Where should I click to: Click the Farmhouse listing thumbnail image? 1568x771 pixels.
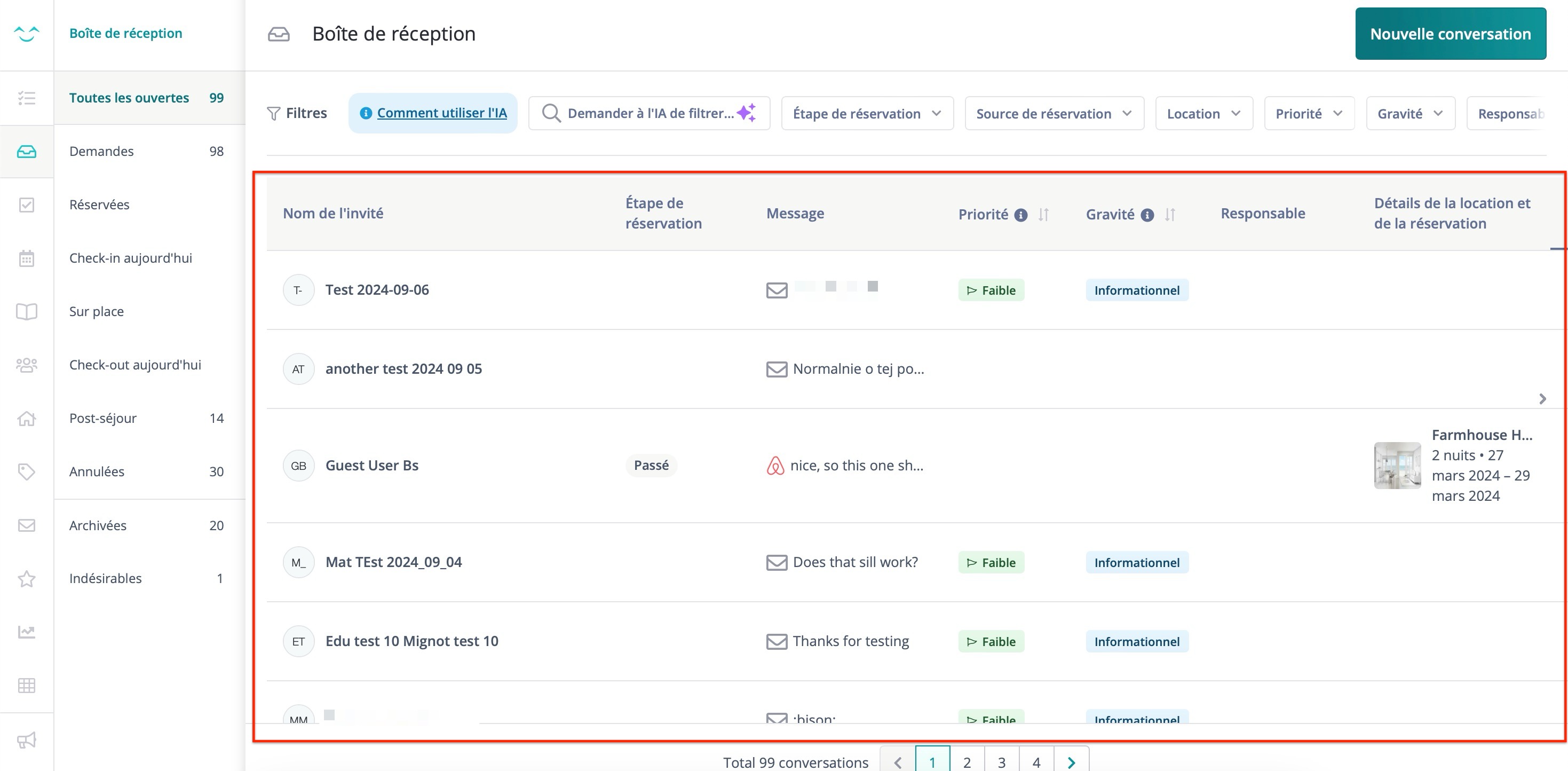coord(1397,465)
